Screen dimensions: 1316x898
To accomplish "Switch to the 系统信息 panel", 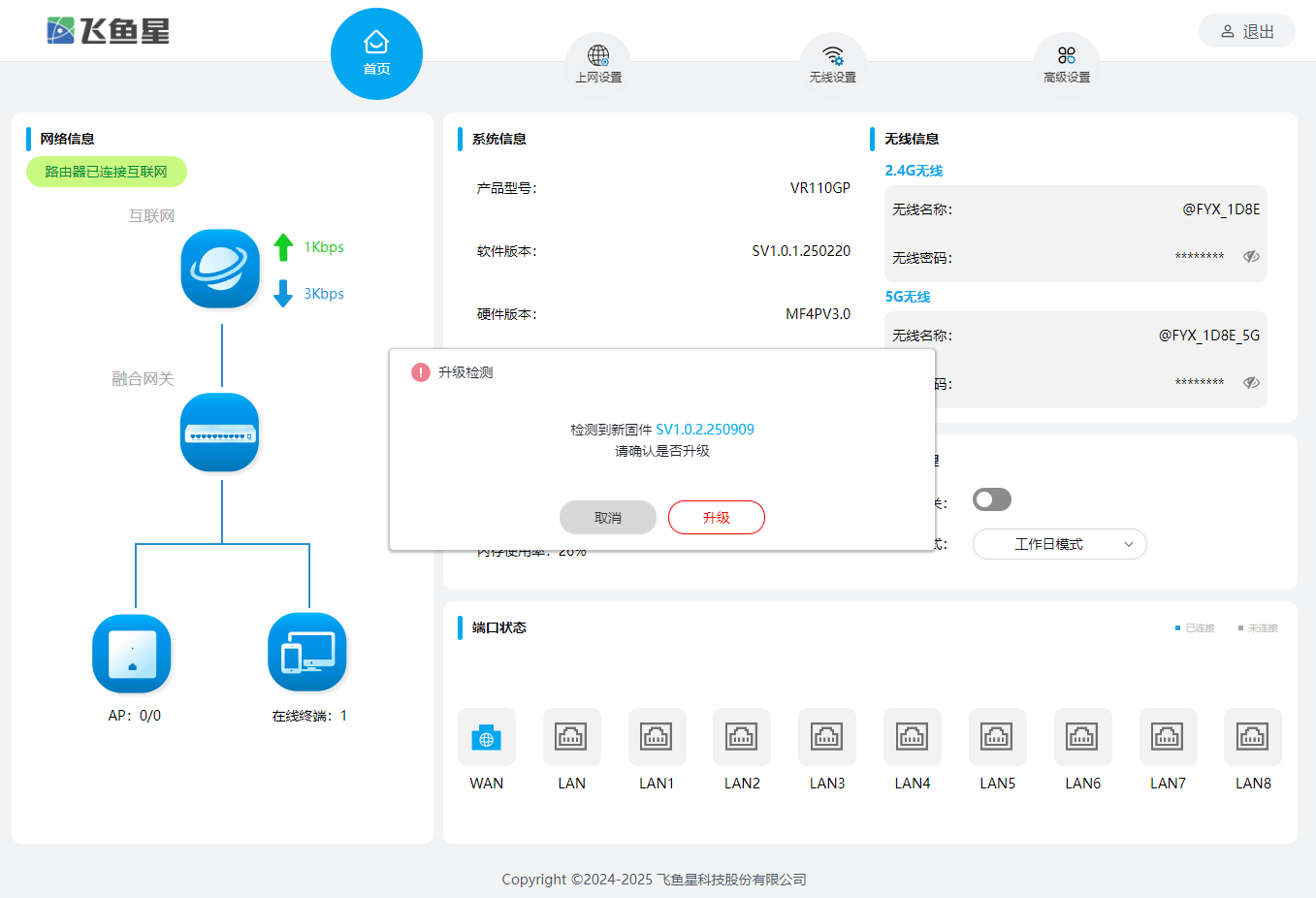I will click(x=501, y=139).
